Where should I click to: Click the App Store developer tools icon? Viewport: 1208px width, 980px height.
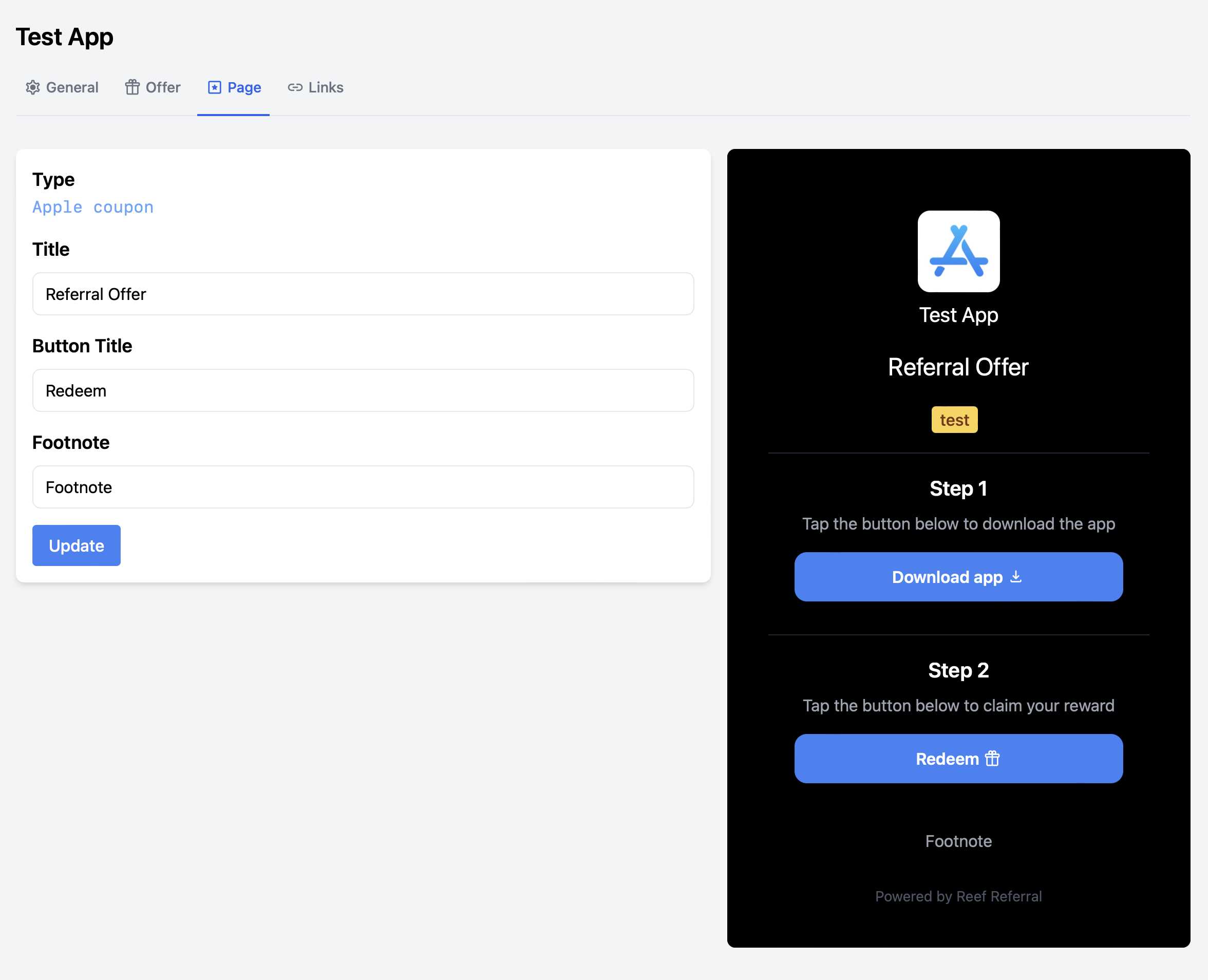click(957, 251)
